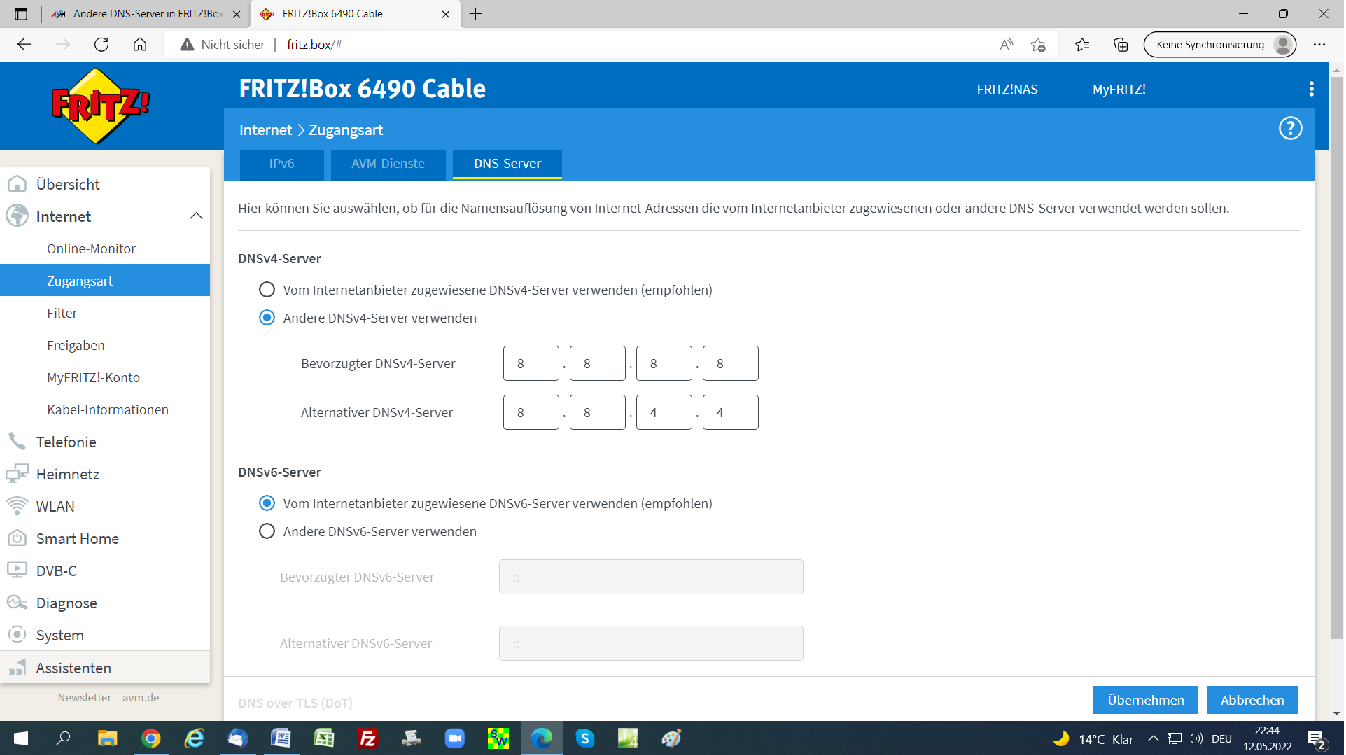Click the Abbrechen button
This screenshot has height=755, width=1346.
(x=1252, y=700)
